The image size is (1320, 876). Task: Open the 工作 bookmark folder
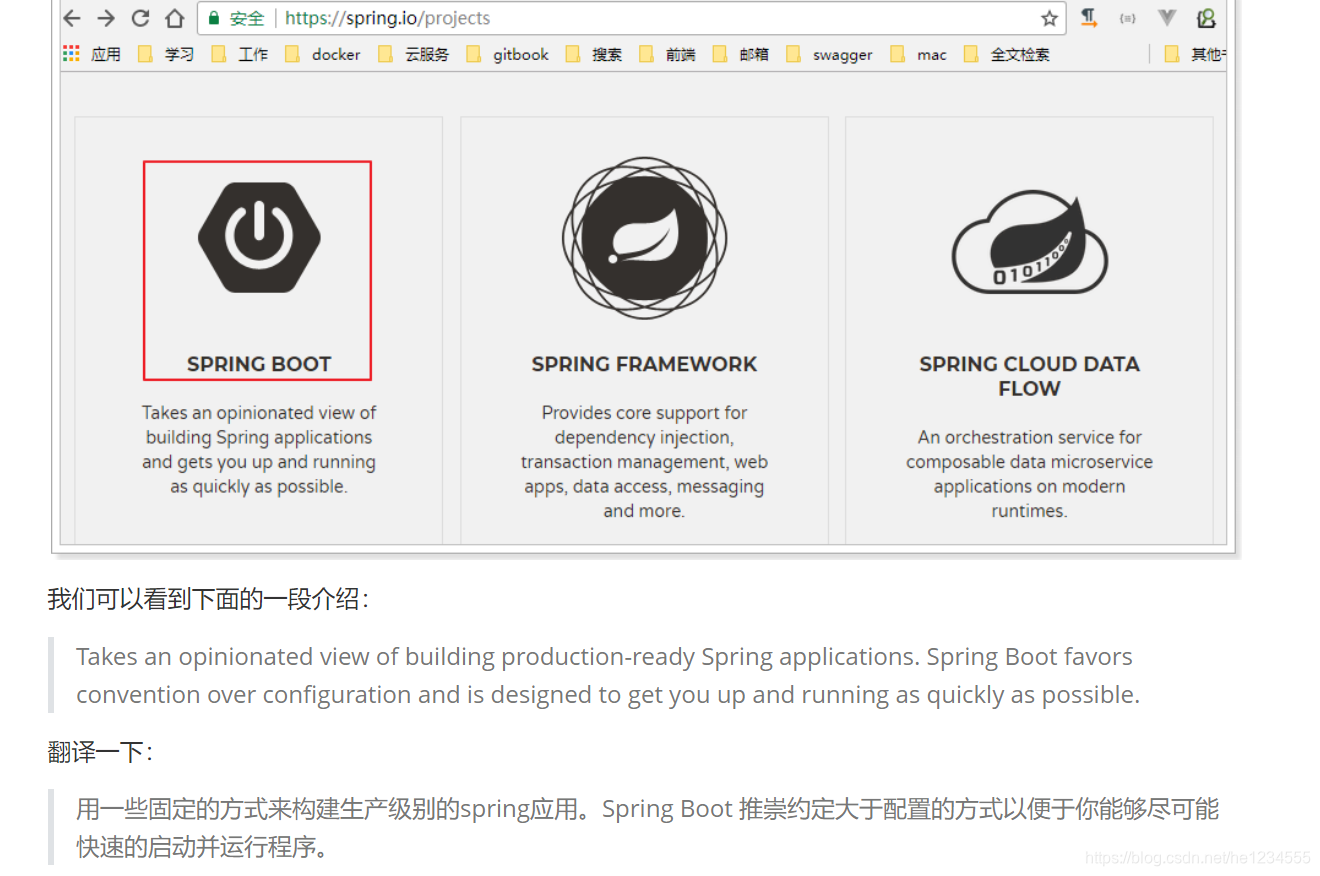pyautogui.click(x=240, y=54)
